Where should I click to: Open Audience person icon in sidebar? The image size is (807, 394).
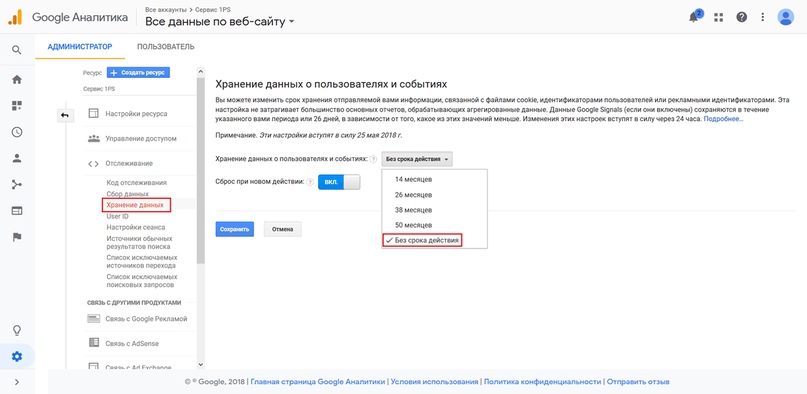pyautogui.click(x=17, y=158)
